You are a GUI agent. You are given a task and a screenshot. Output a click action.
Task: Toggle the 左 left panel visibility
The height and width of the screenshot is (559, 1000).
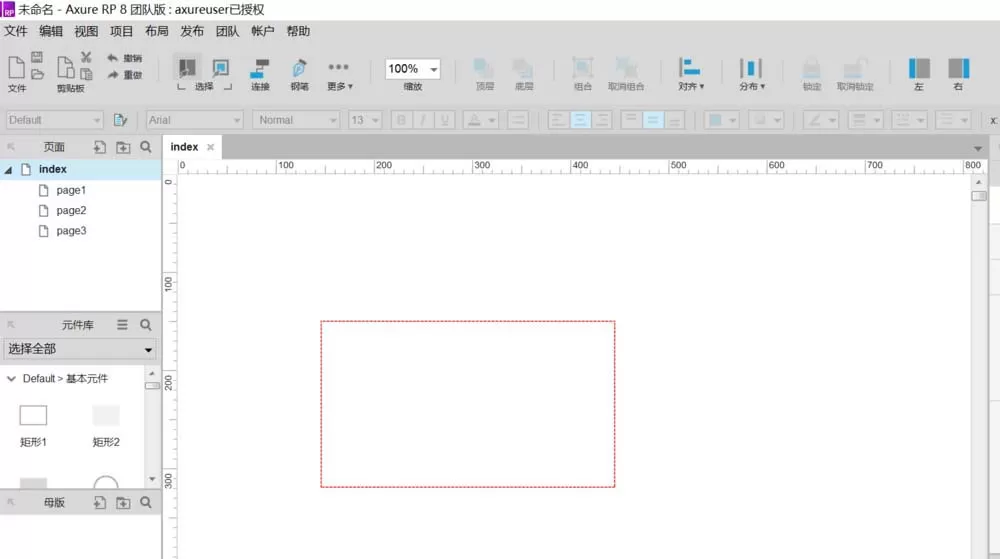pyautogui.click(x=919, y=74)
